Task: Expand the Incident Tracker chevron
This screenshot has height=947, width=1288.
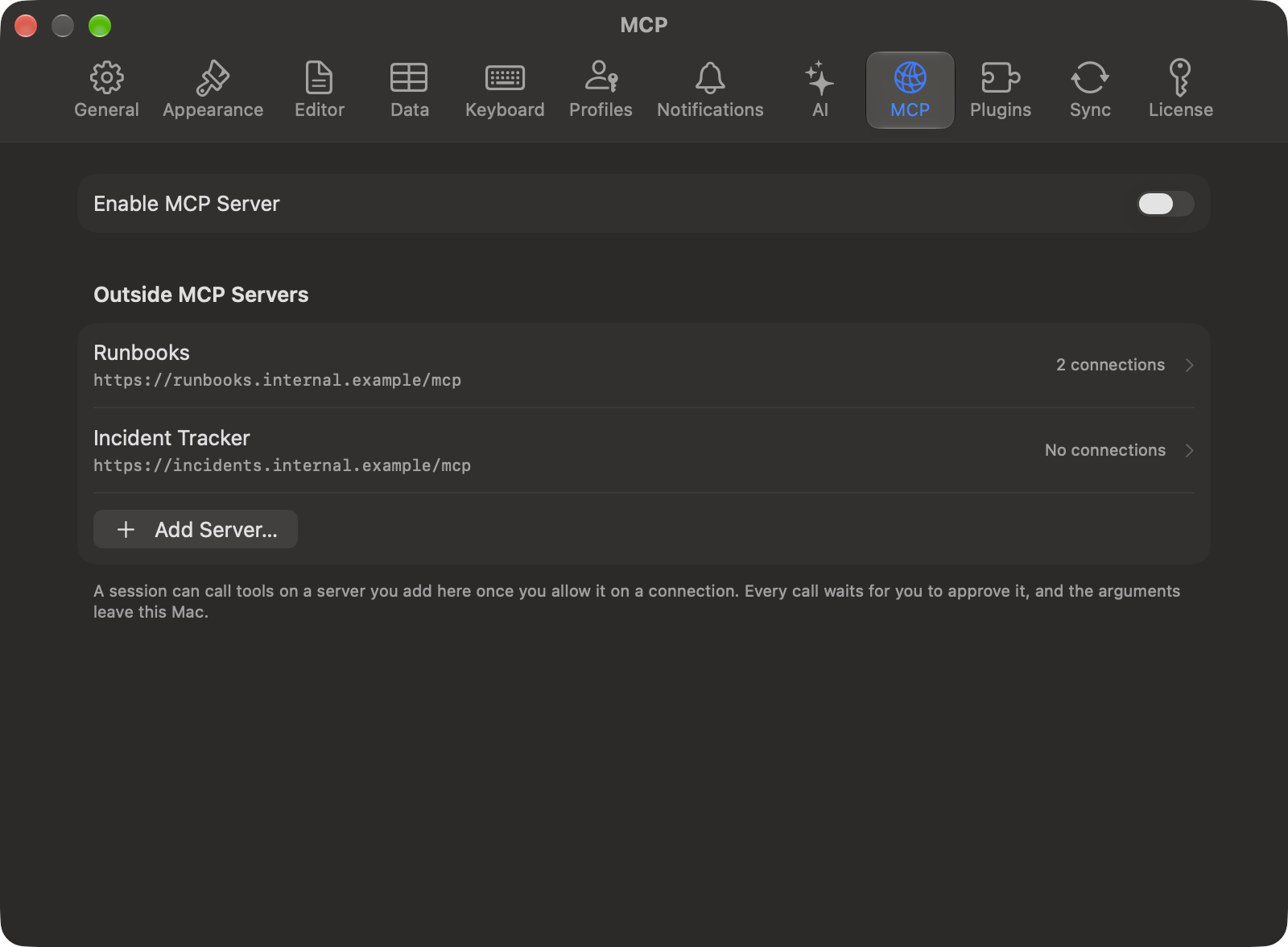Action: click(x=1189, y=450)
